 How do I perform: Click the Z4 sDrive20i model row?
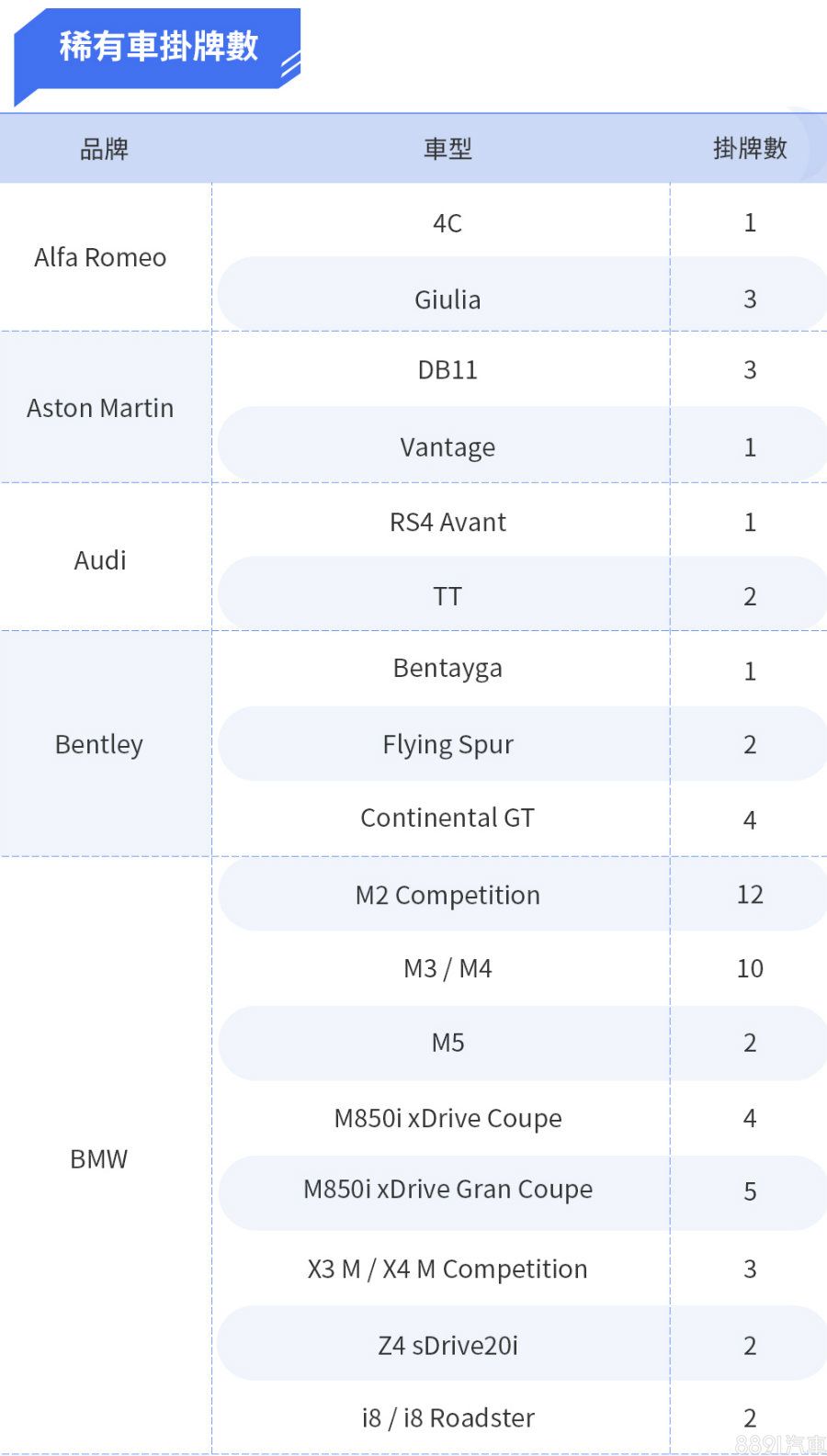pos(447,1346)
